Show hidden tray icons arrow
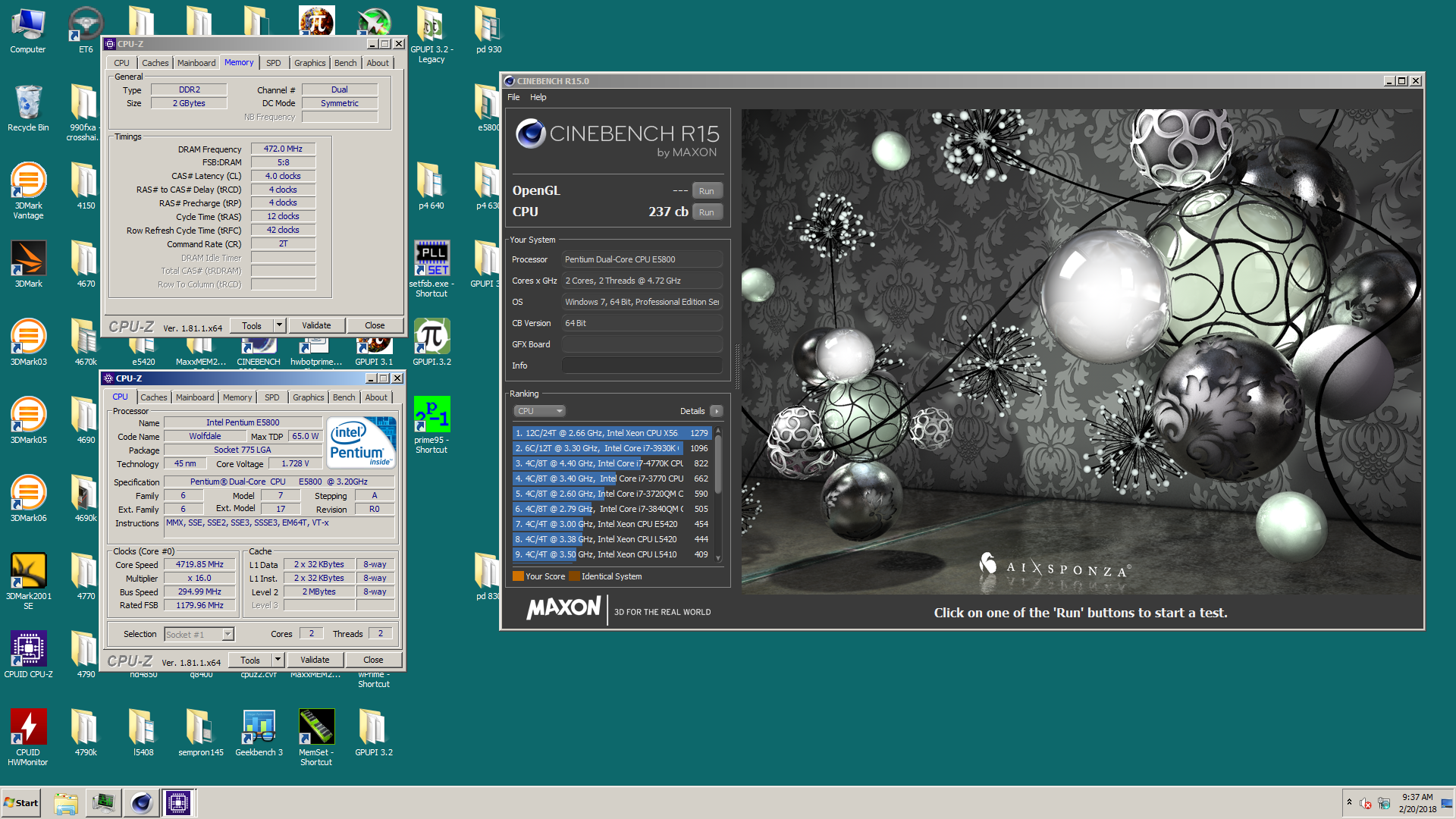1456x819 pixels. (1349, 802)
